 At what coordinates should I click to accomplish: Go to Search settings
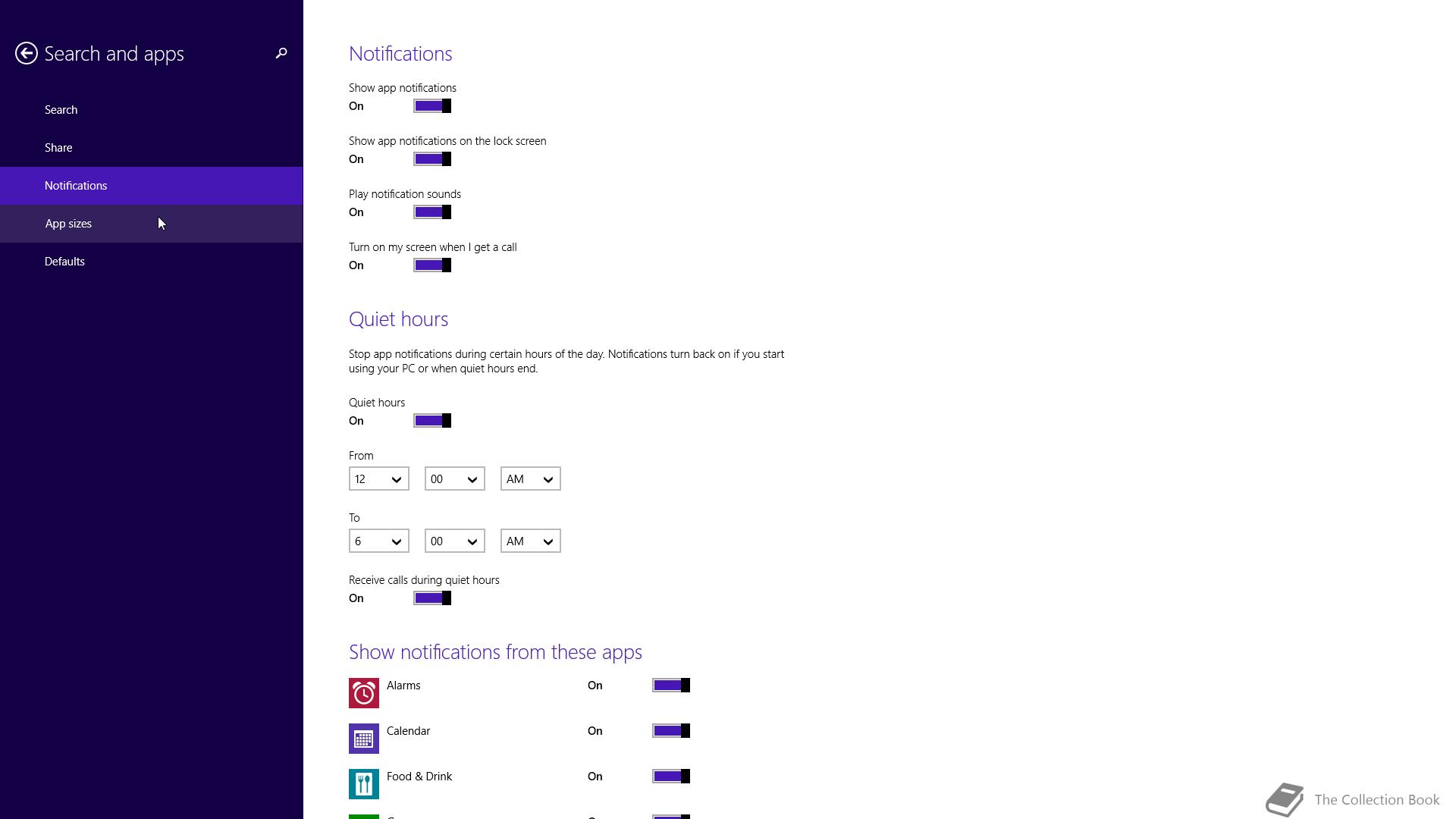[61, 110]
